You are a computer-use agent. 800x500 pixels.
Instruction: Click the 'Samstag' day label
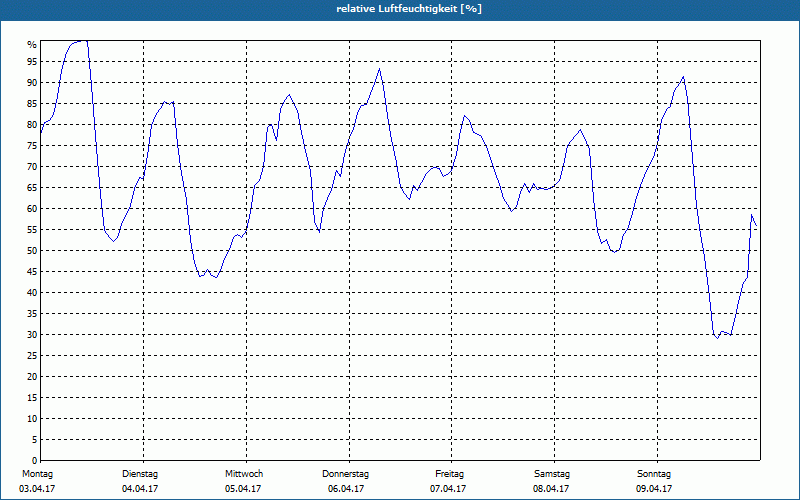coord(552,474)
